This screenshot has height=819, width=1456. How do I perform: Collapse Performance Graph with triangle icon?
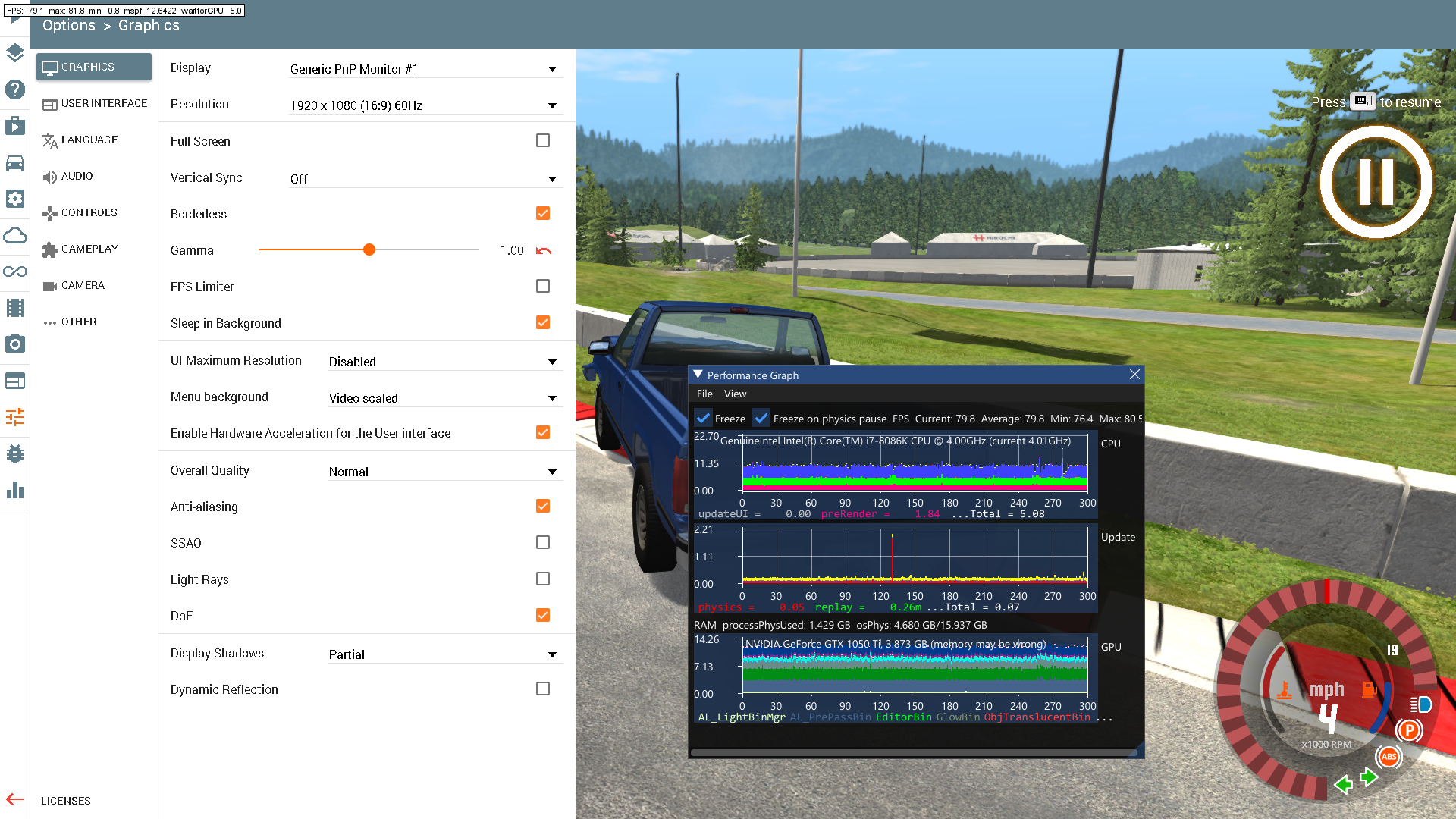(x=698, y=375)
